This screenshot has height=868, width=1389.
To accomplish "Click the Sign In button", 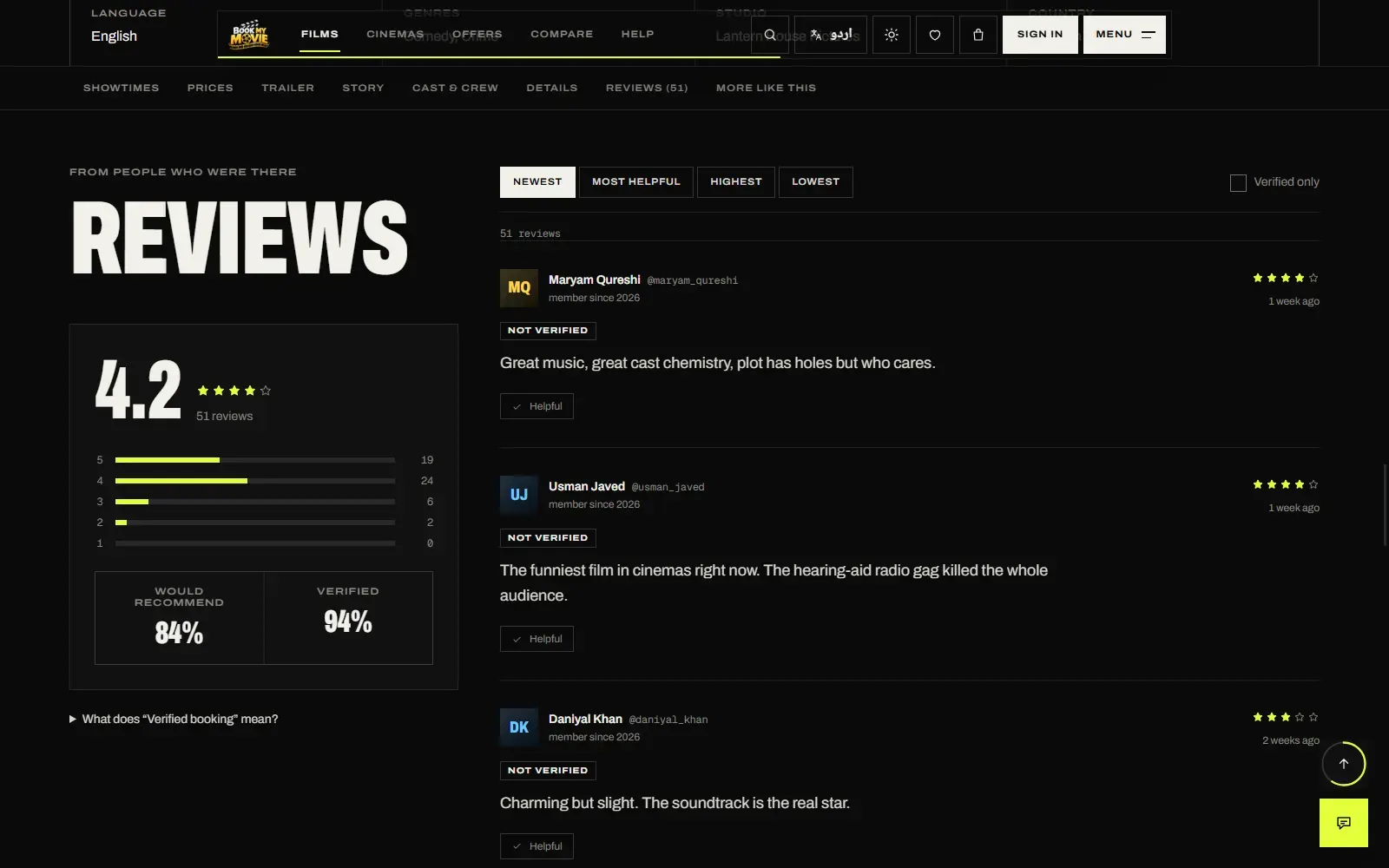I will point(1040,35).
